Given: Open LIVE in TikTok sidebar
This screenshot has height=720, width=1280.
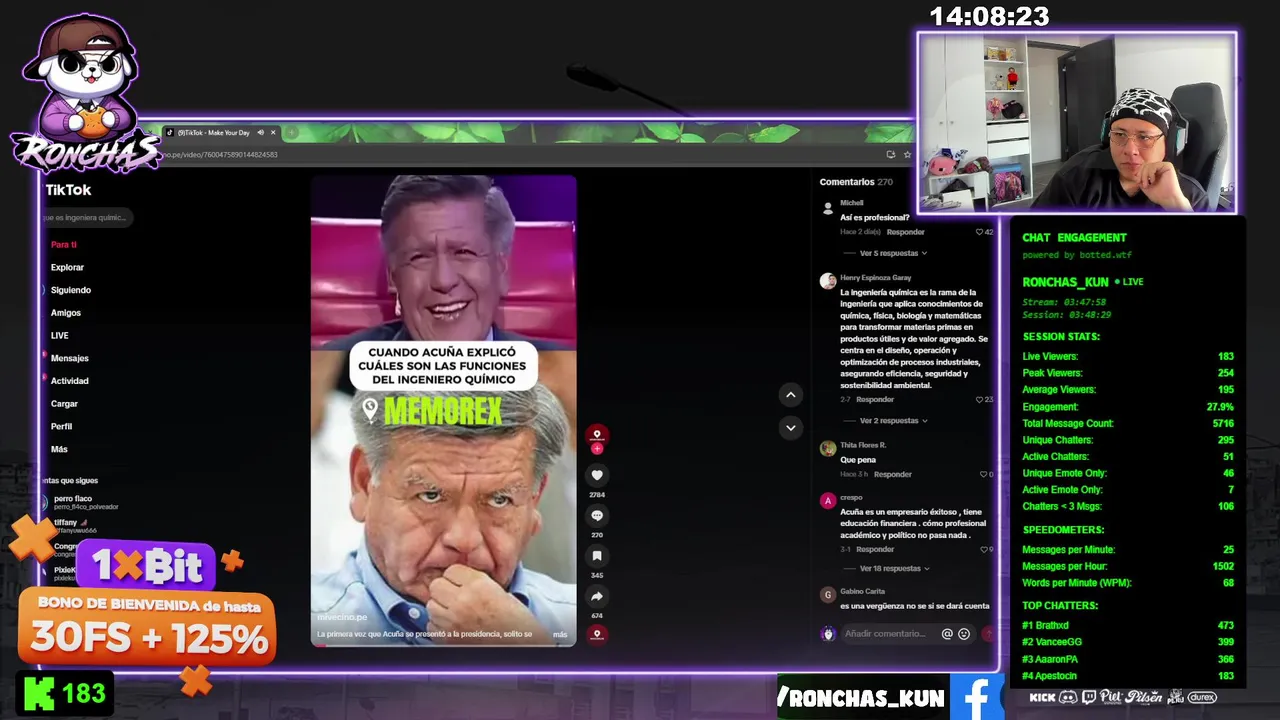Looking at the screenshot, I should pos(60,335).
